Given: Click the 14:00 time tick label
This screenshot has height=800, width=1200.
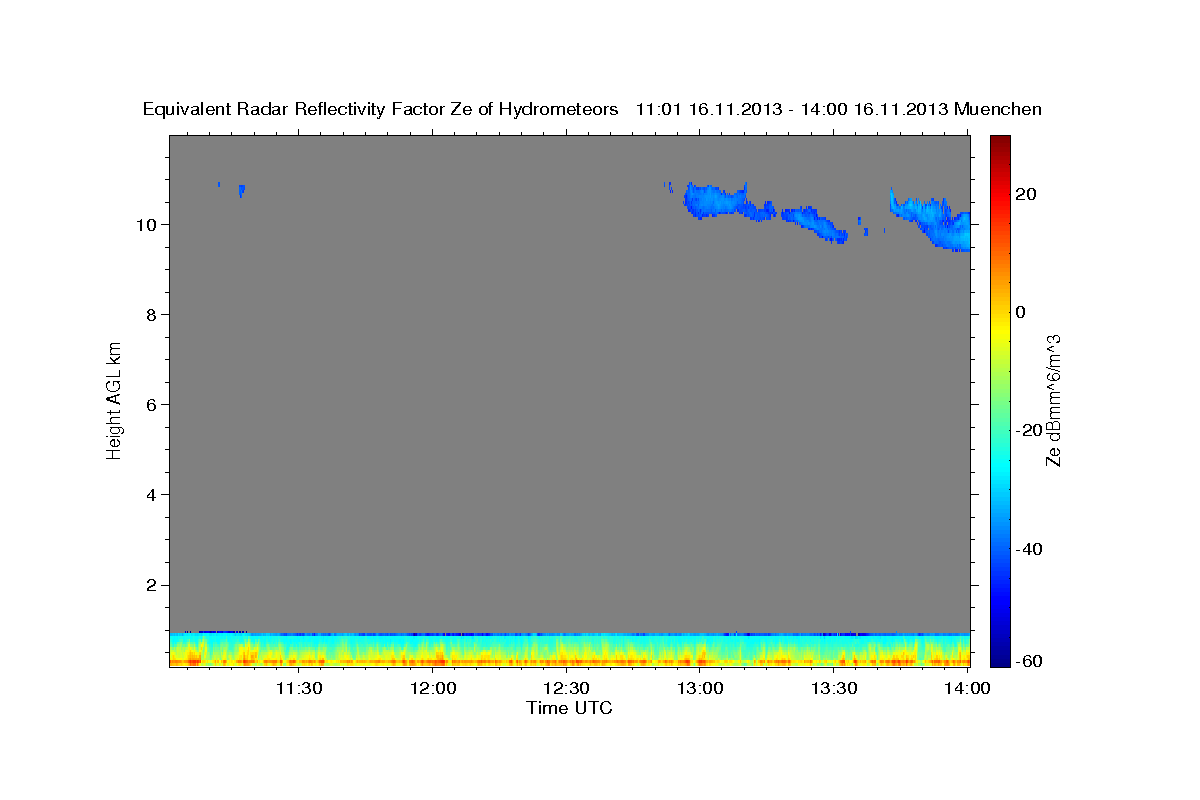Looking at the screenshot, I should pos(967,688).
